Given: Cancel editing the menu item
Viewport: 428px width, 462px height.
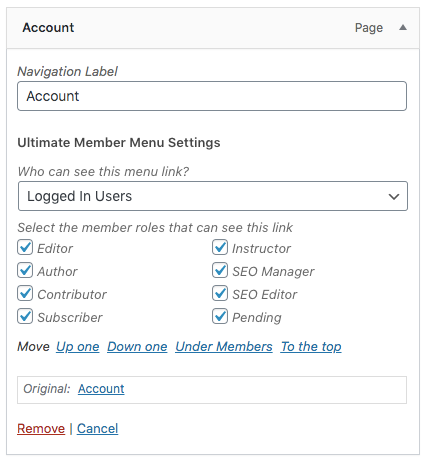Looking at the screenshot, I should tap(97, 429).
